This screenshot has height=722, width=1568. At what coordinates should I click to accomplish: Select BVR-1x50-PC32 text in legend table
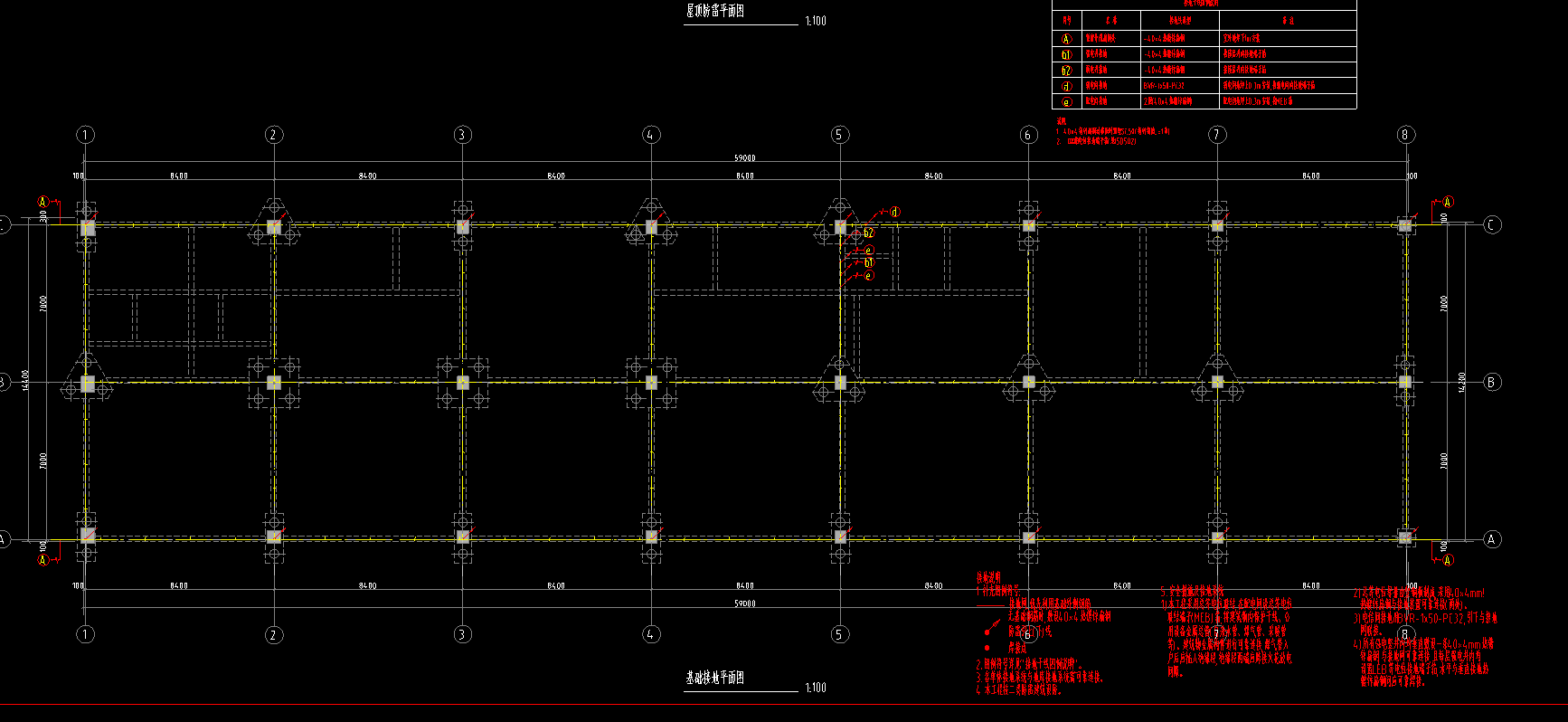[x=1164, y=86]
